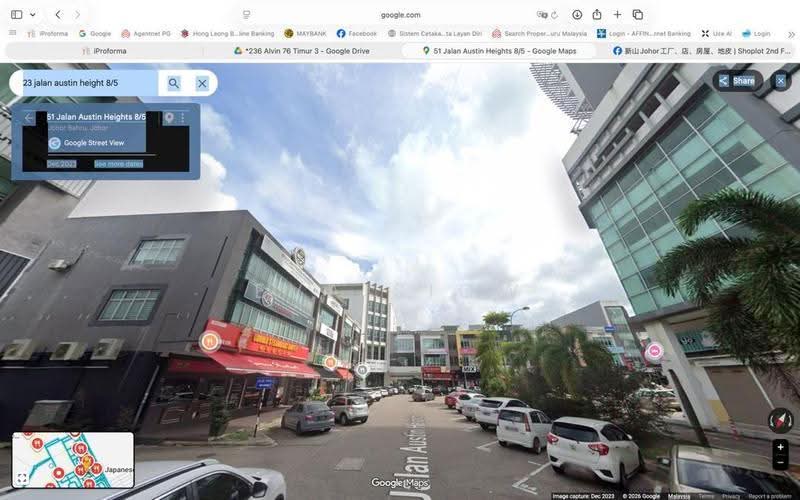The height and width of the screenshot is (500, 800).
Task: Toggle the Safari sidebar button
Action: tap(16, 15)
